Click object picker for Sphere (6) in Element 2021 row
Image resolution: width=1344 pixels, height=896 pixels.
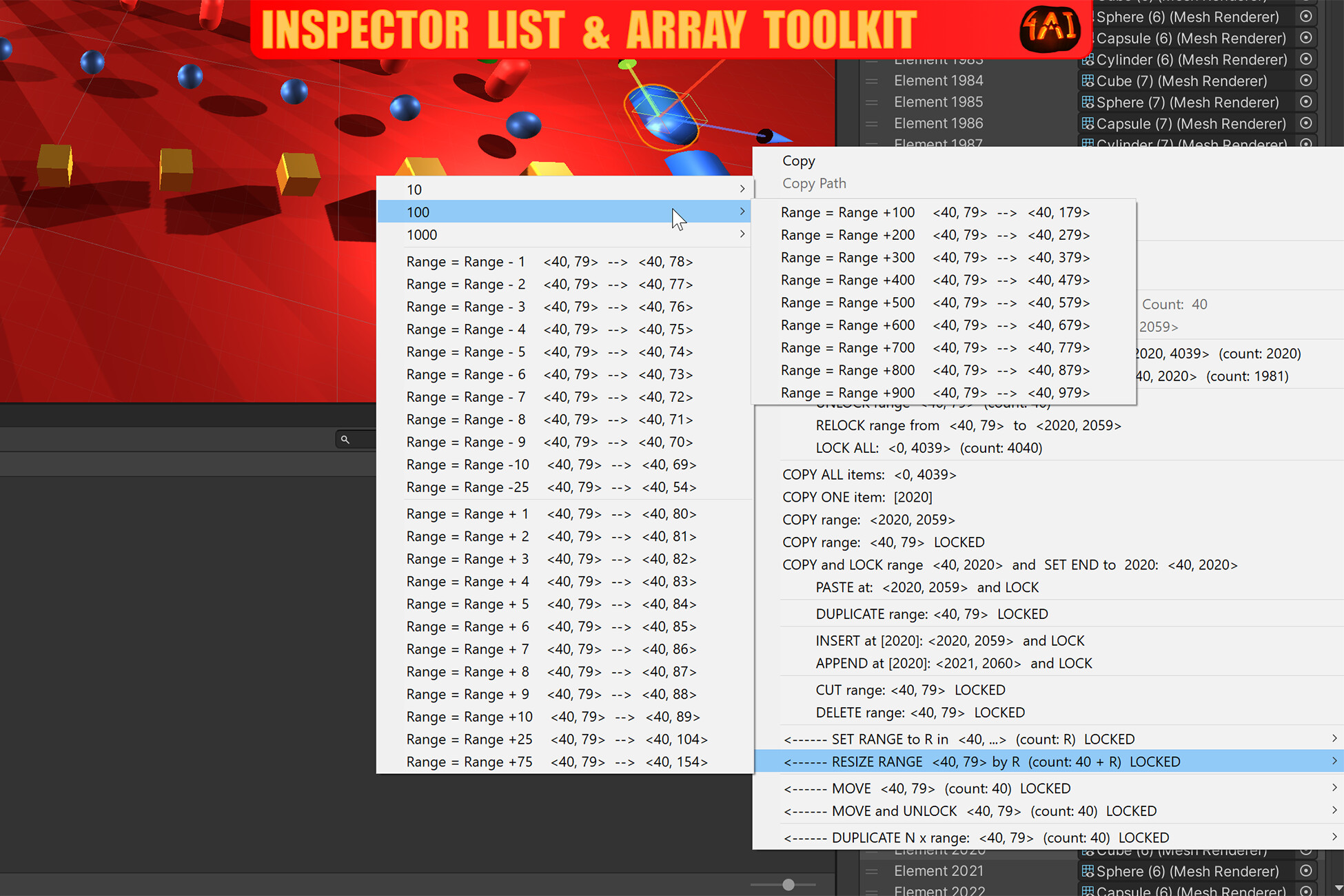pos(1305,871)
